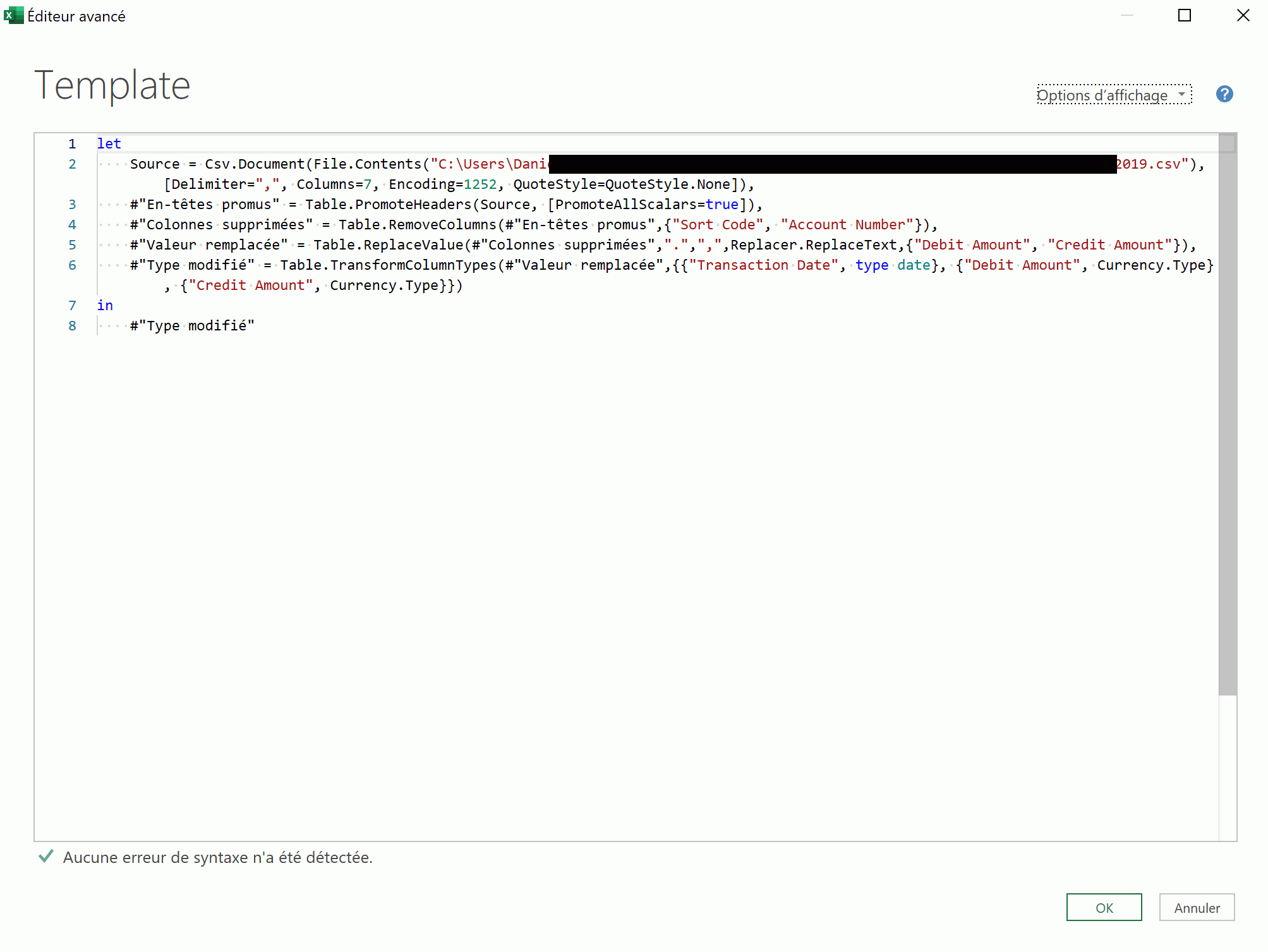1268x952 pixels.
Task: Click the green syntax check mark icon
Action: pos(45,857)
